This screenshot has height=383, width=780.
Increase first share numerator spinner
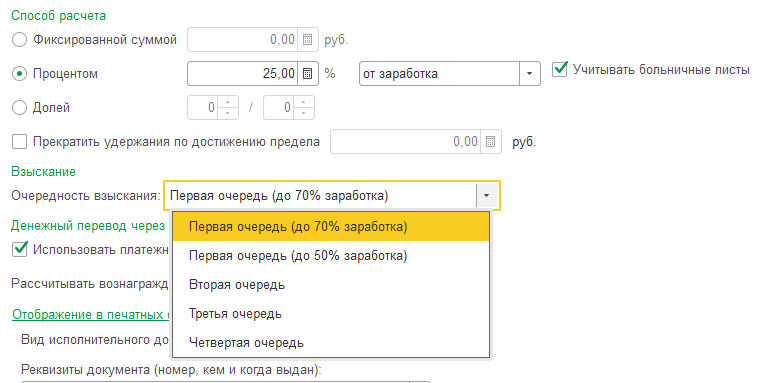coord(228,102)
